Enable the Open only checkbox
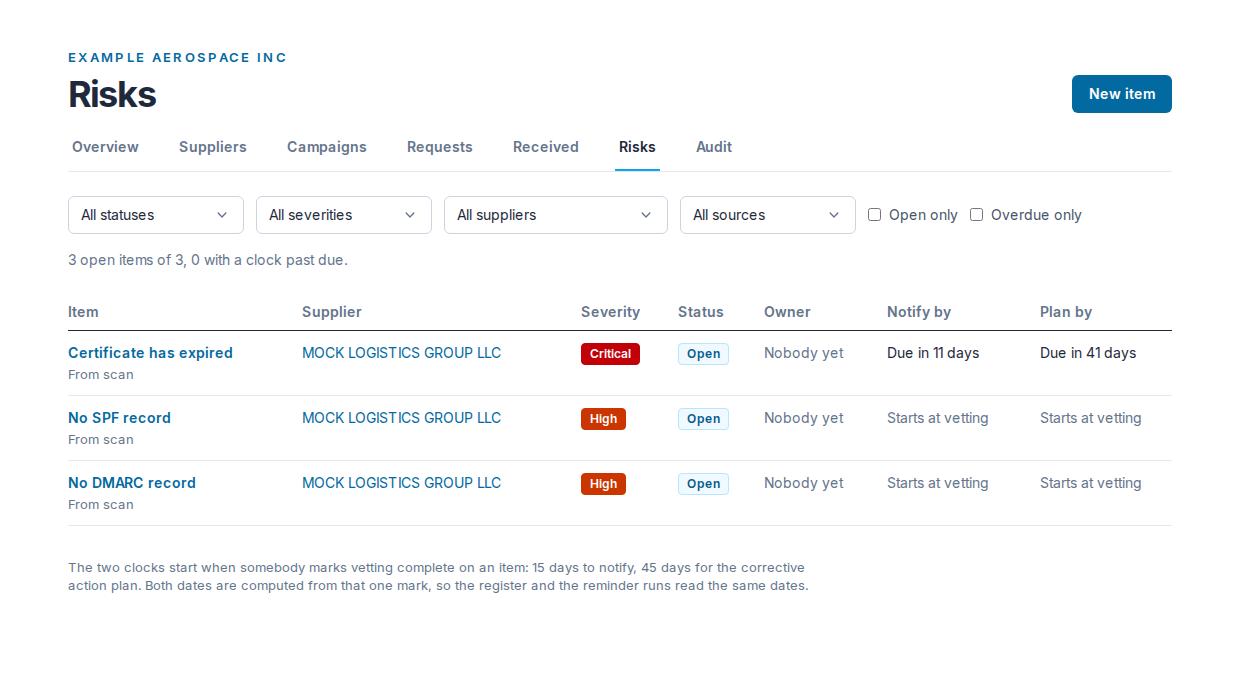1240x700 pixels. click(875, 215)
